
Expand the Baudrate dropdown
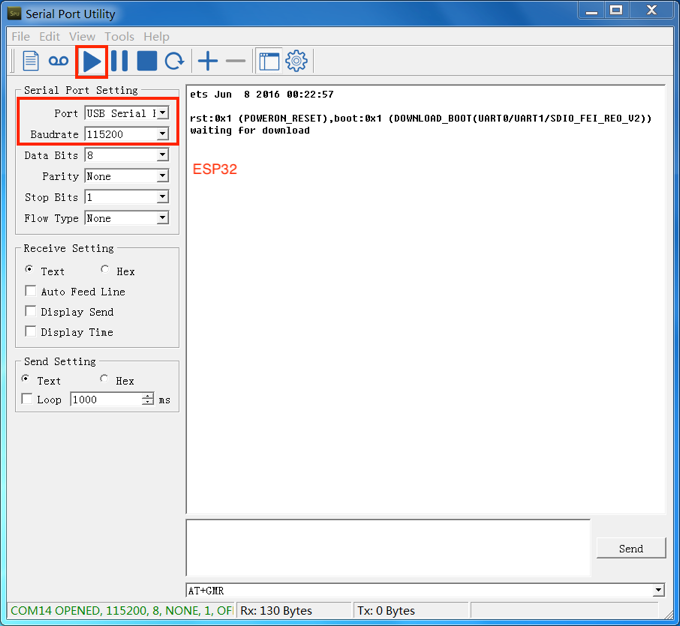pos(162,134)
